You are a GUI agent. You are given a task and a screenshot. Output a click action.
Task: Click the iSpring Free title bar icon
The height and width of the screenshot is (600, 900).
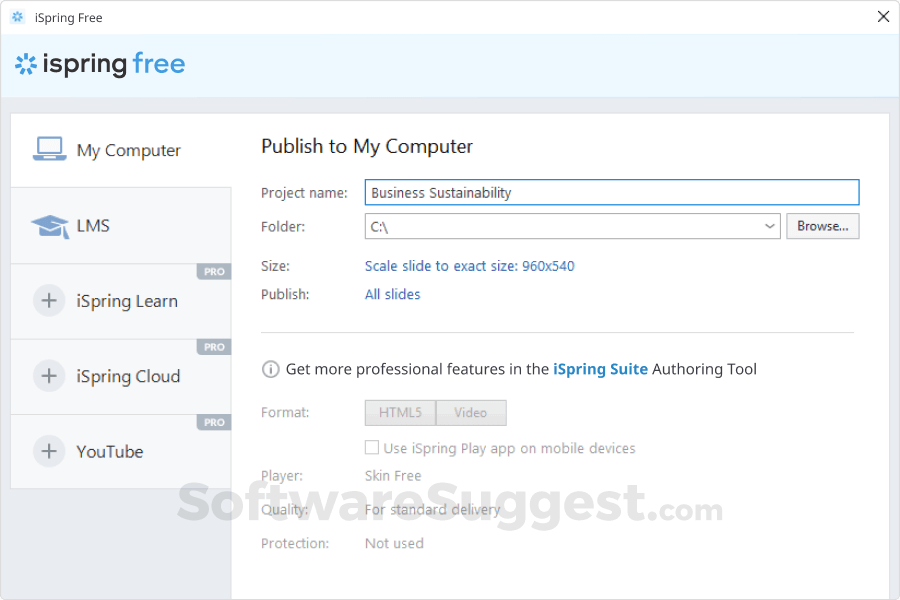tap(17, 17)
